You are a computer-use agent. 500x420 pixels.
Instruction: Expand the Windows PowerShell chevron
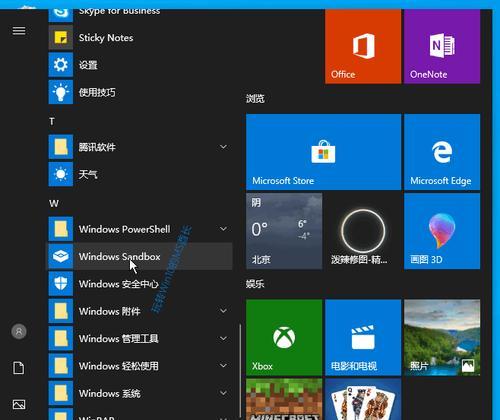(223, 229)
